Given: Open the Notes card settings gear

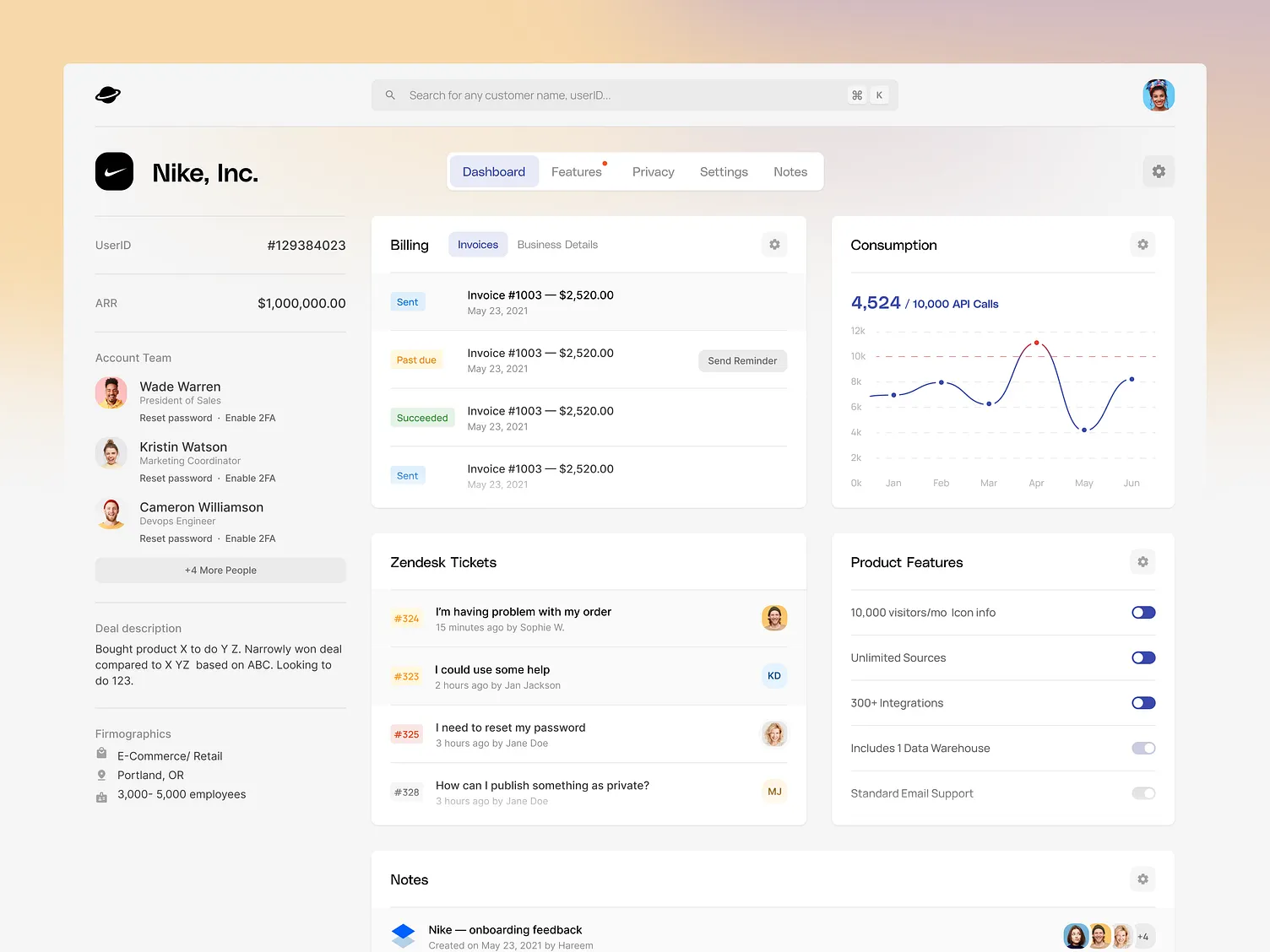Looking at the screenshot, I should point(1142,879).
